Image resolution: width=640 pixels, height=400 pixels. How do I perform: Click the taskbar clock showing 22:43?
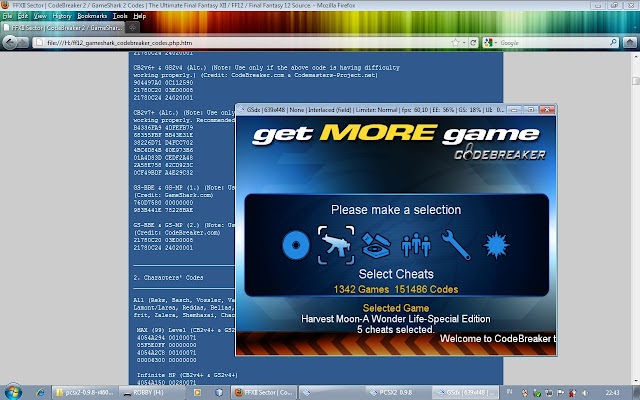612,393
